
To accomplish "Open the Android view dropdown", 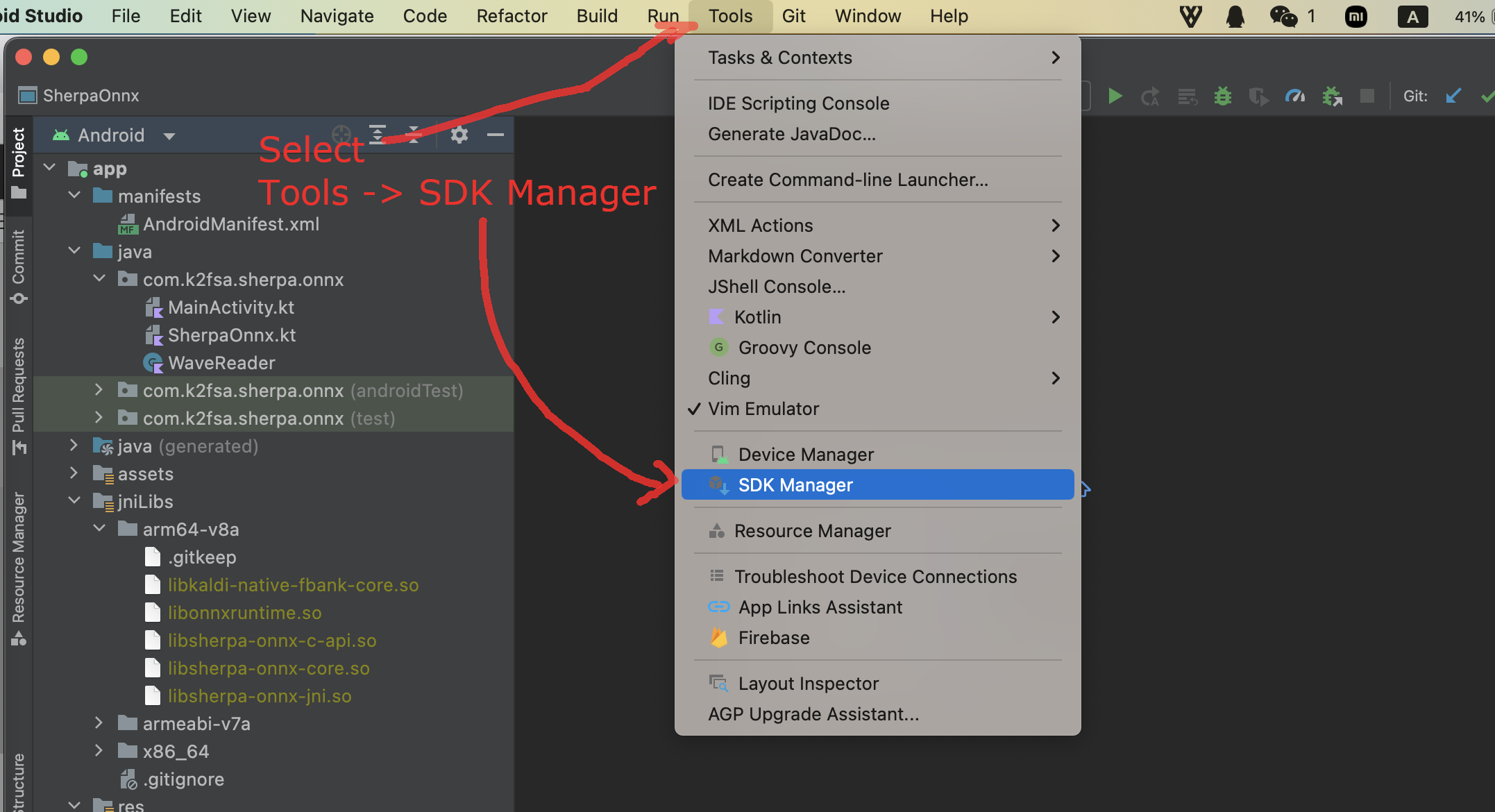I will point(115,135).
